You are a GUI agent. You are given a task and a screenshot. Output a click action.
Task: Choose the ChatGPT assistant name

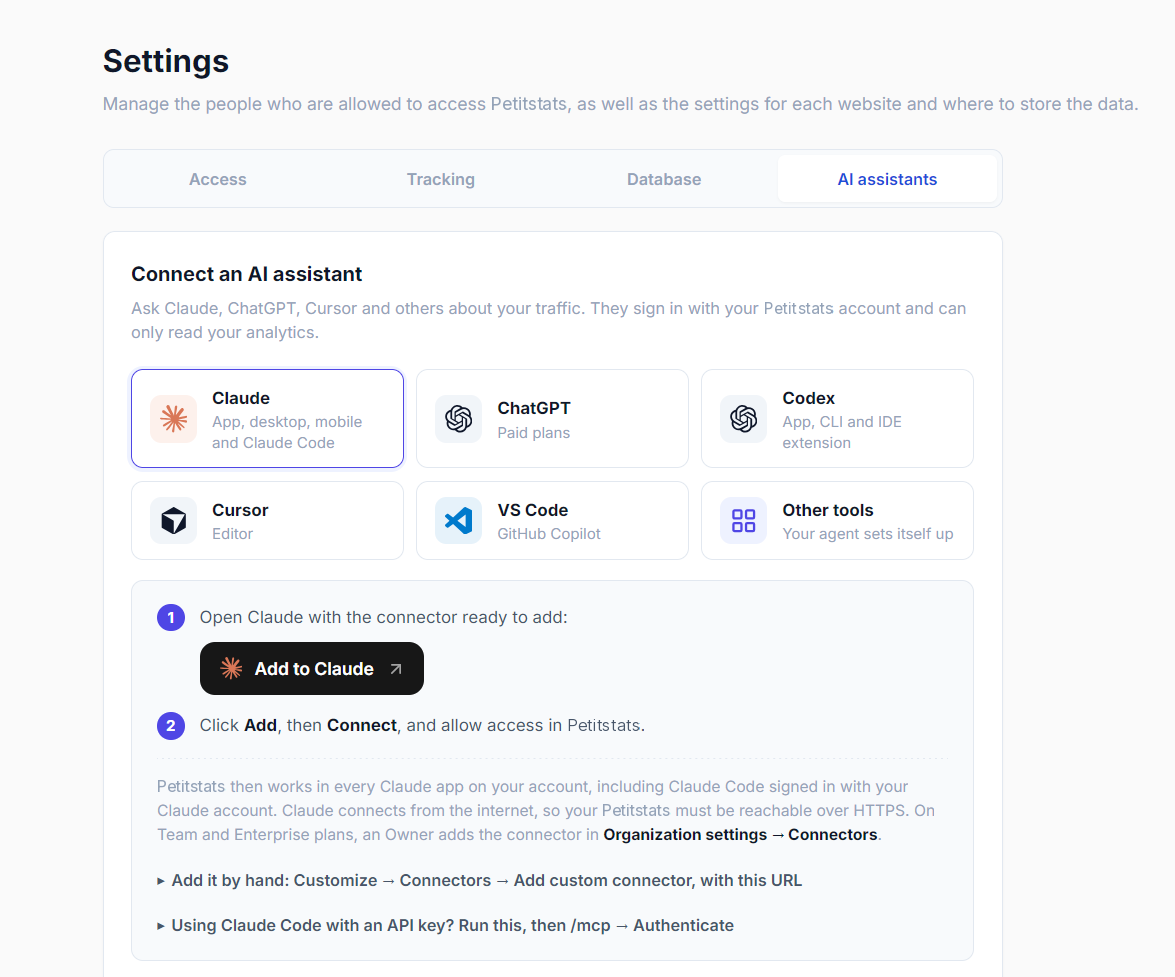click(x=534, y=408)
